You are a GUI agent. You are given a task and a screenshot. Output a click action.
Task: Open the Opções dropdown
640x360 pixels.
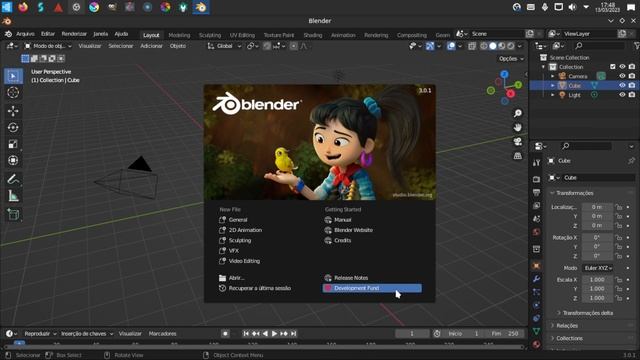(x=511, y=58)
